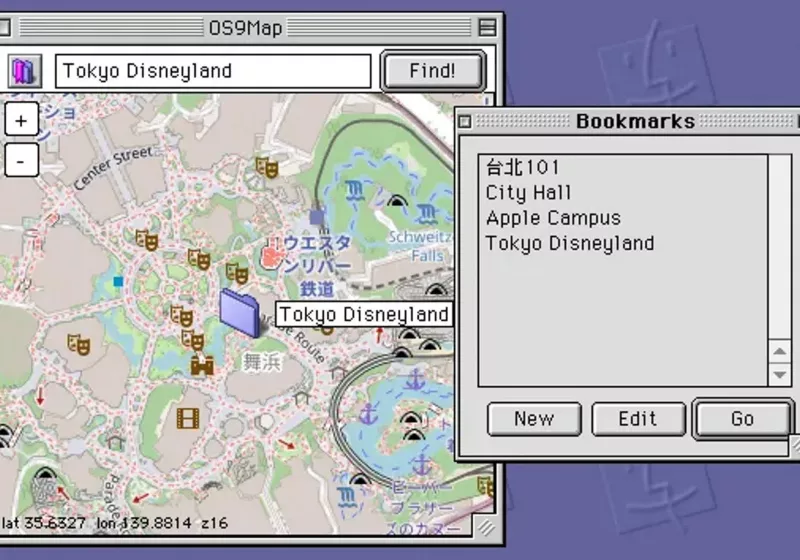The width and height of the screenshot is (800, 560).
Task: Focus the Tokyo Disneyland search field
Action: pyautogui.click(x=213, y=71)
